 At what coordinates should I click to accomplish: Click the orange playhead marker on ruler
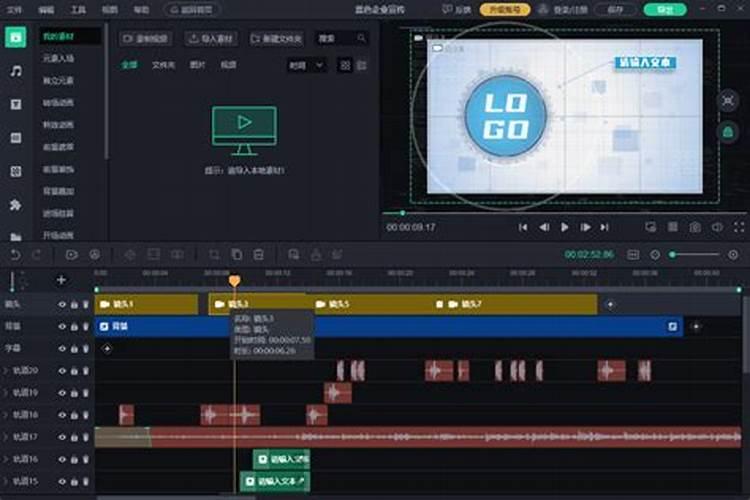[x=234, y=280]
